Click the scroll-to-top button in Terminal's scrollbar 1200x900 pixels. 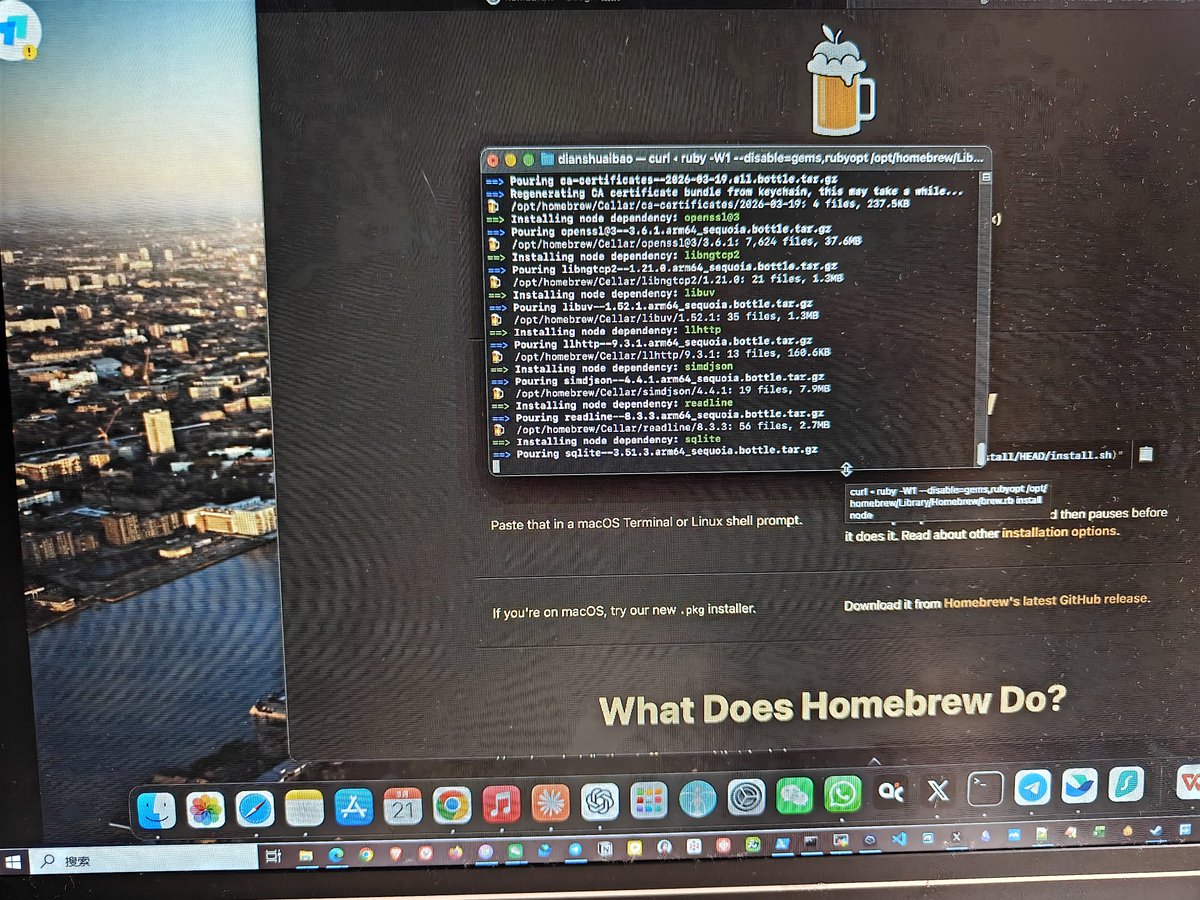[x=985, y=177]
